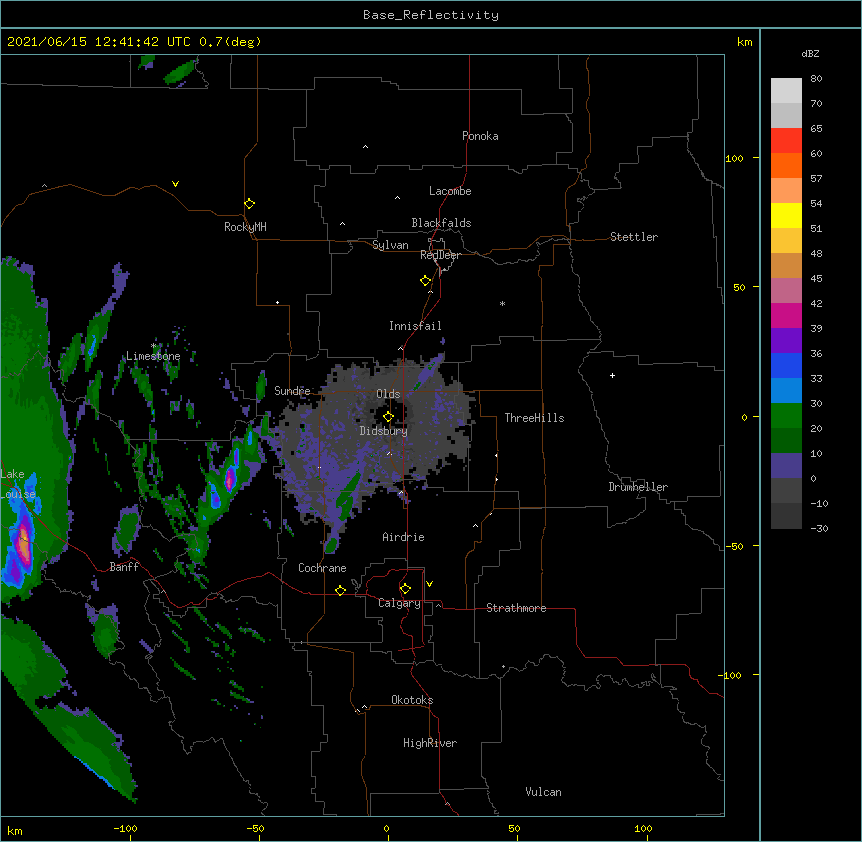Click the orange 60 dBZ legend swatch
The height and width of the screenshot is (842, 862).
click(786, 165)
